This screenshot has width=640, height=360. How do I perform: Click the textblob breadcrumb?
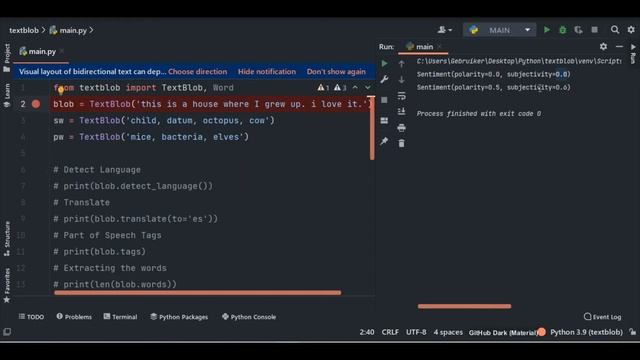[x=24, y=30]
